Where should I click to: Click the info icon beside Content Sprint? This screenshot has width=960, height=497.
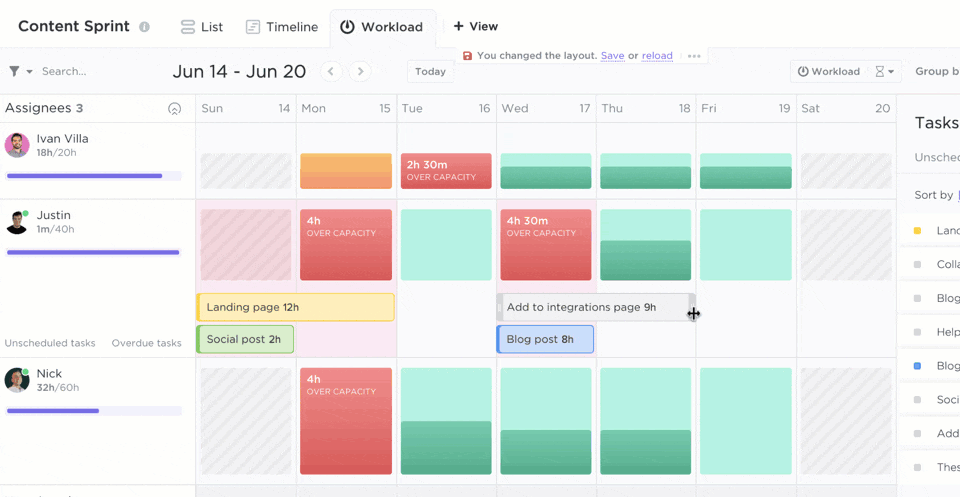click(x=144, y=27)
